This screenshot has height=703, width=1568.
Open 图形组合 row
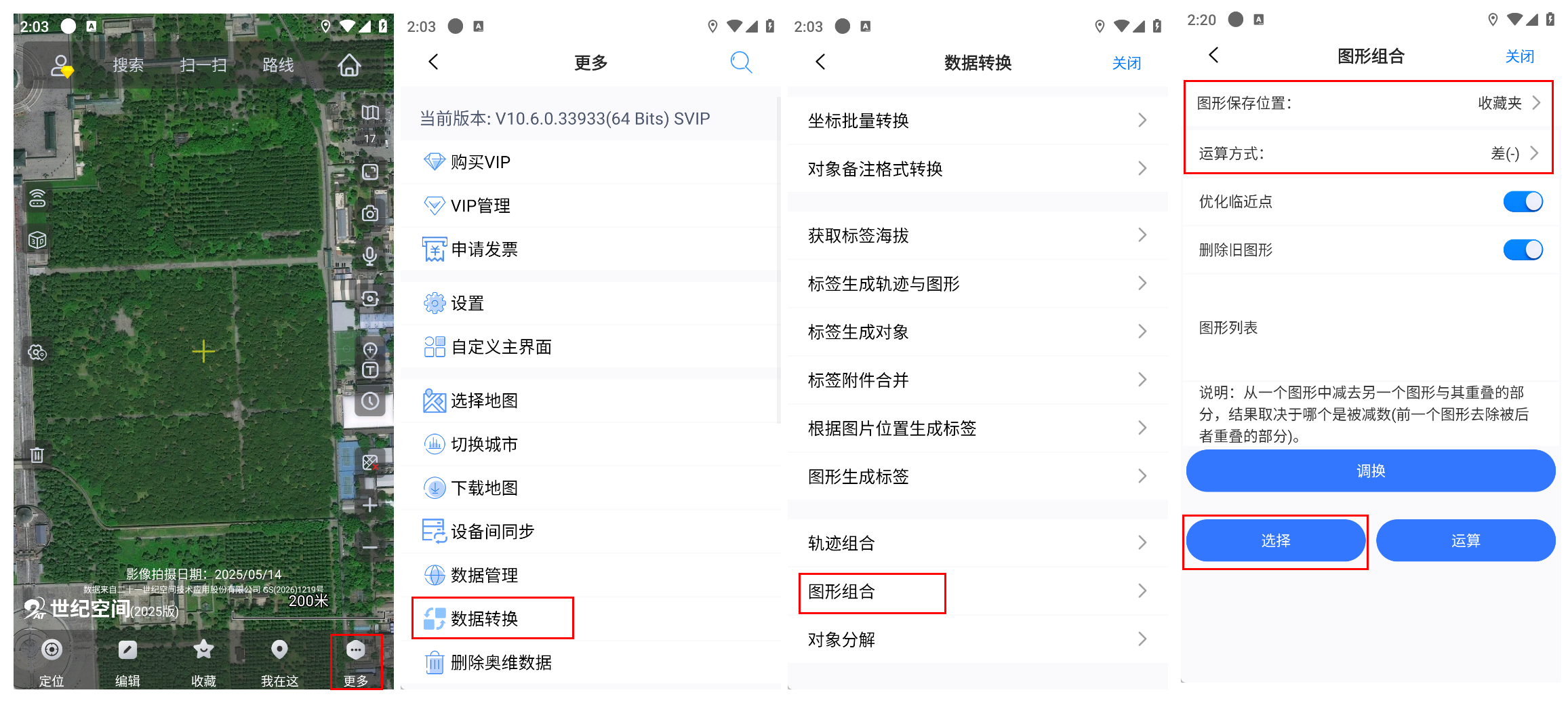tap(977, 591)
